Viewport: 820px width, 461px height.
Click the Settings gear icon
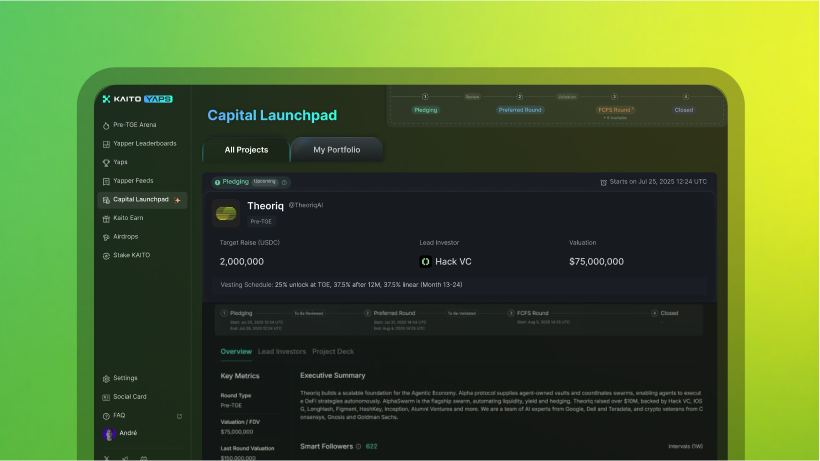coord(106,379)
